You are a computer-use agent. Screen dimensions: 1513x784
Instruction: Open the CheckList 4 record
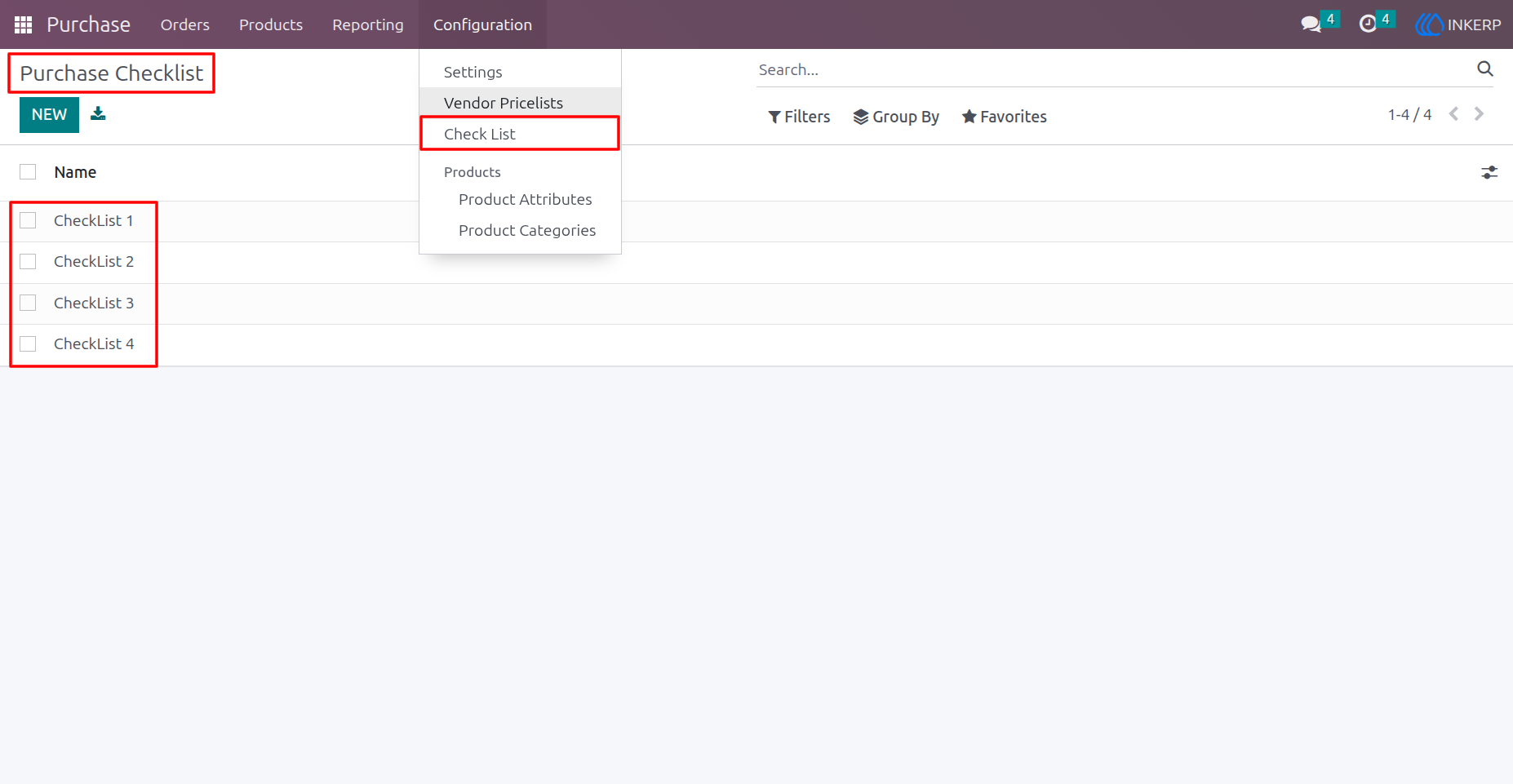coord(94,343)
